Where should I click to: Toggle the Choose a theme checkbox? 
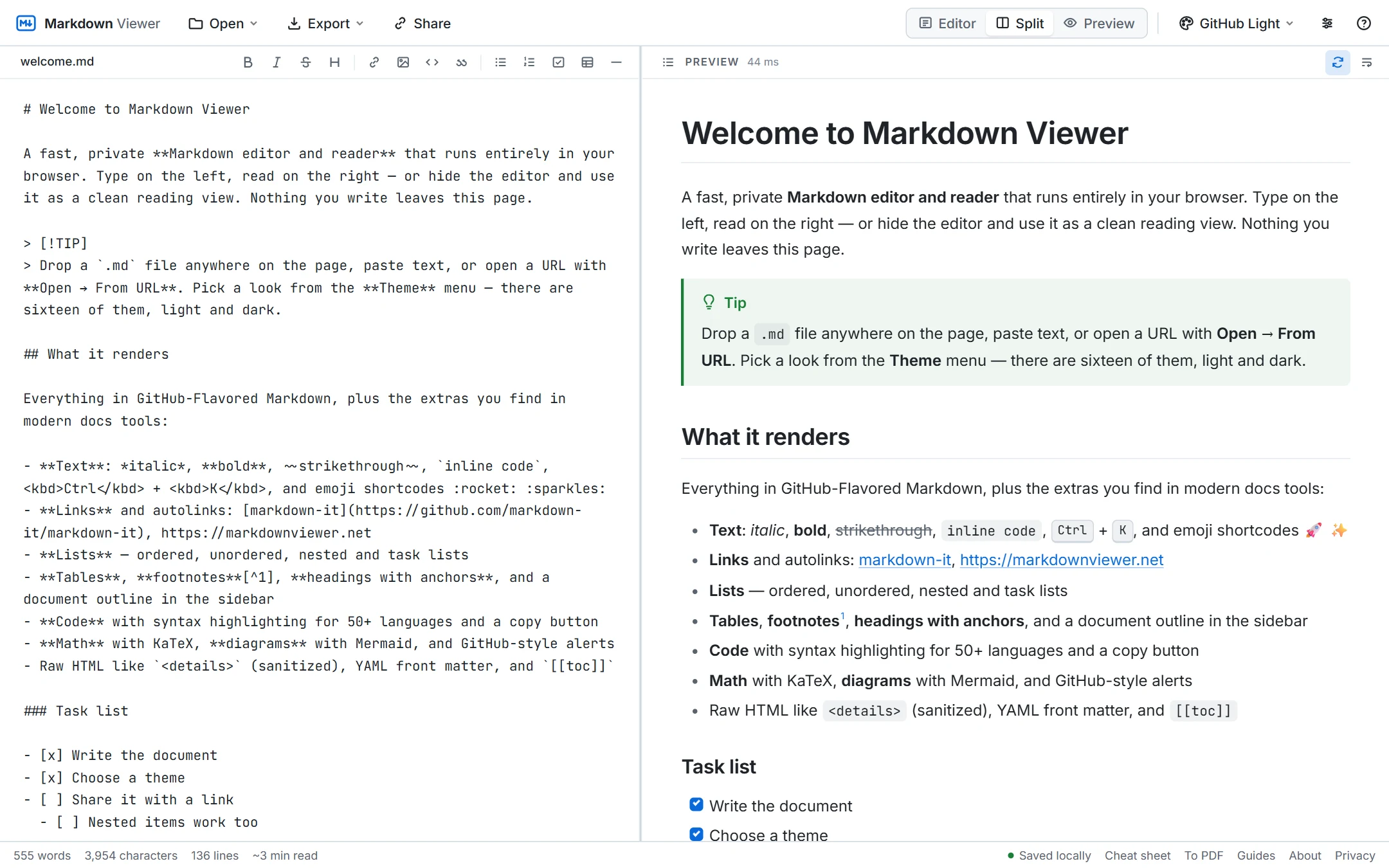tap(696, 834)
